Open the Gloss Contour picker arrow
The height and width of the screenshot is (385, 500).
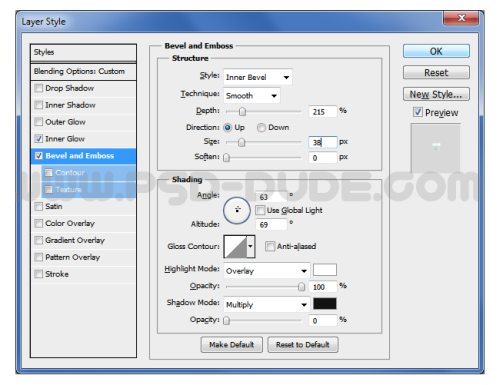pos(251,246)
